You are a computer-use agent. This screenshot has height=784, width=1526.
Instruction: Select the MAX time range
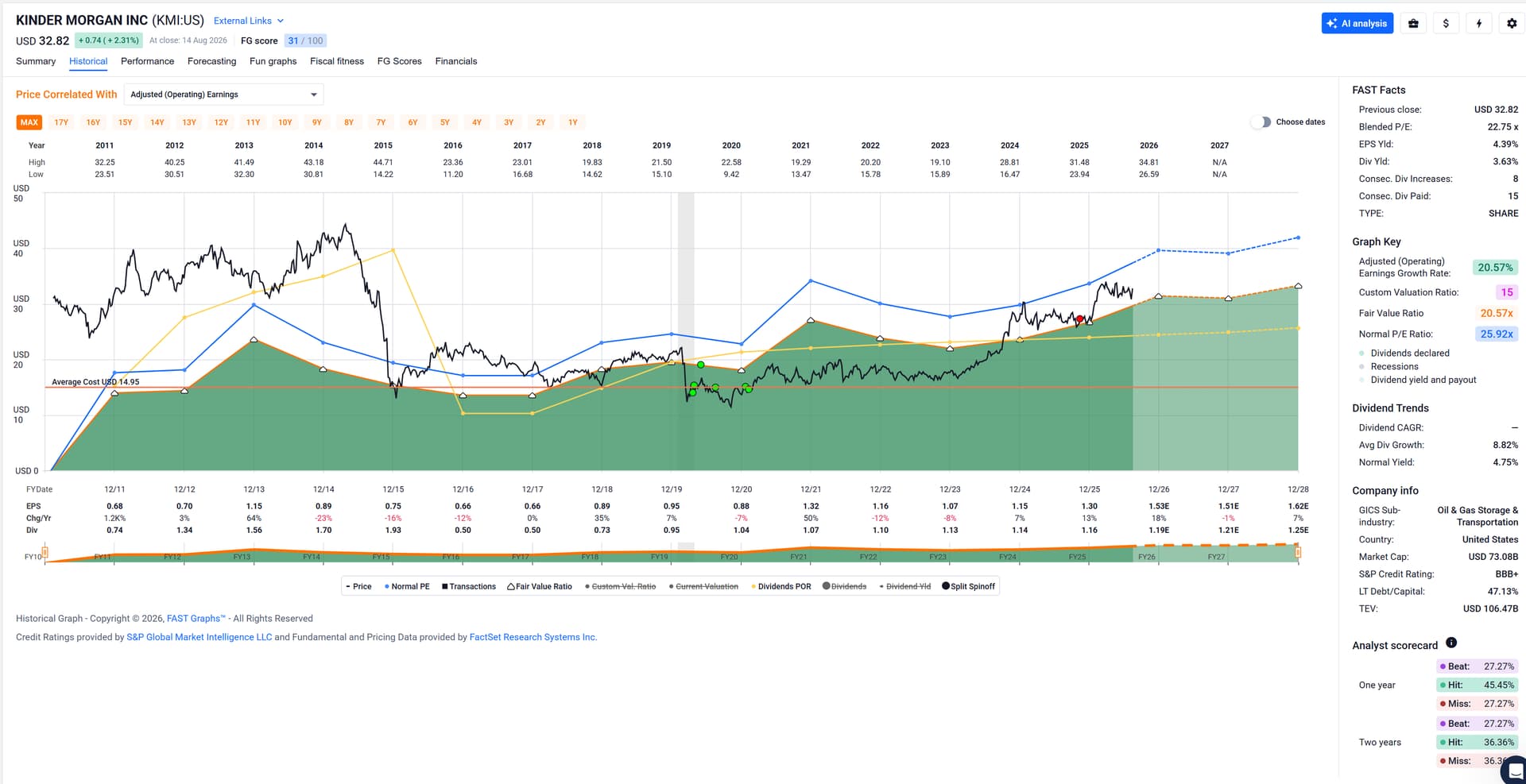[x=29, y=122]
